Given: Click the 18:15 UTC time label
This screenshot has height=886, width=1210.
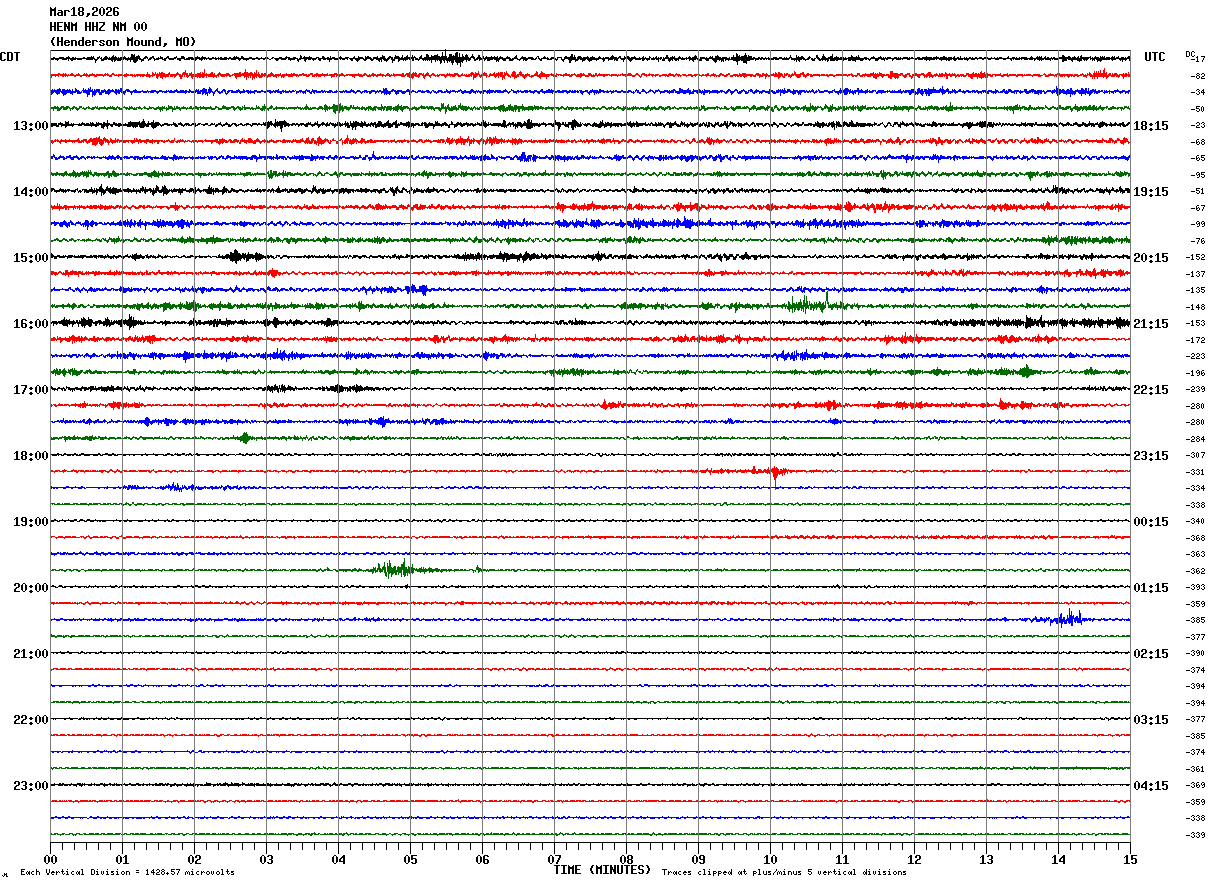Looking at the screenshot, I should (1151, 126).
